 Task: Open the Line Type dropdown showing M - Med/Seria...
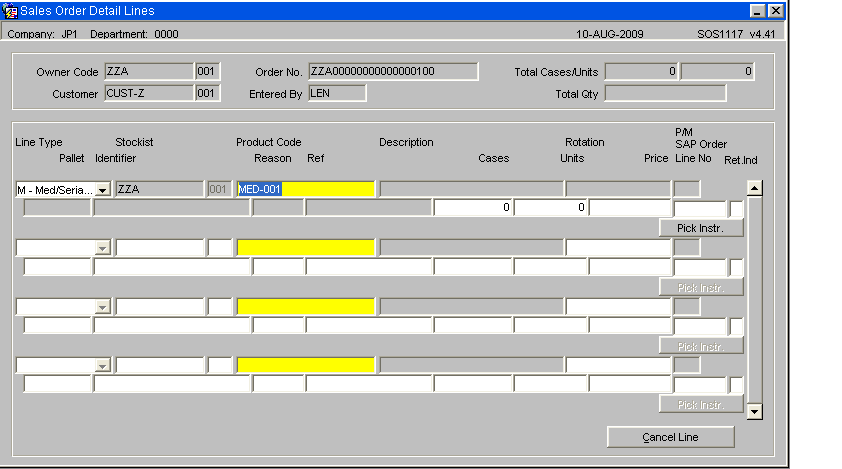point(103,190)
